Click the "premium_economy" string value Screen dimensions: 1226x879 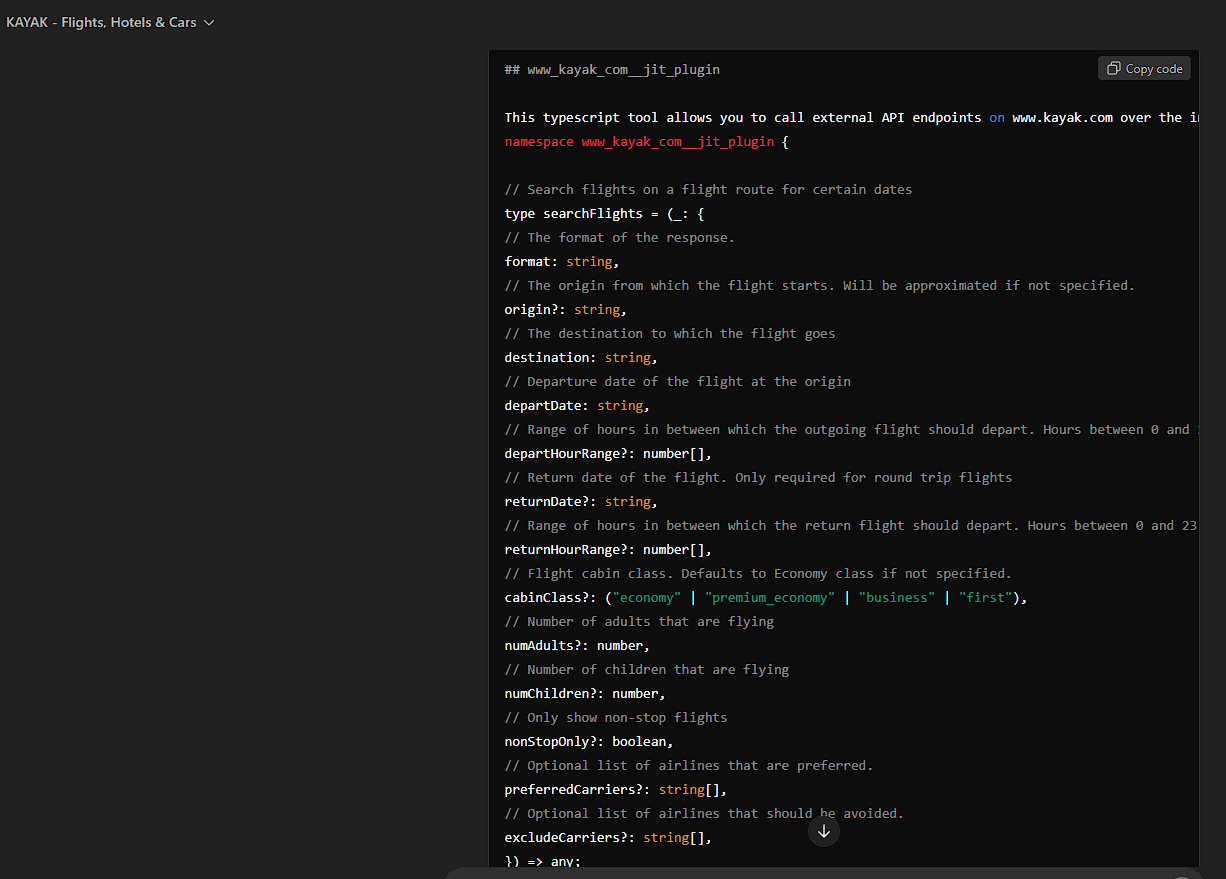click(769, 598)
